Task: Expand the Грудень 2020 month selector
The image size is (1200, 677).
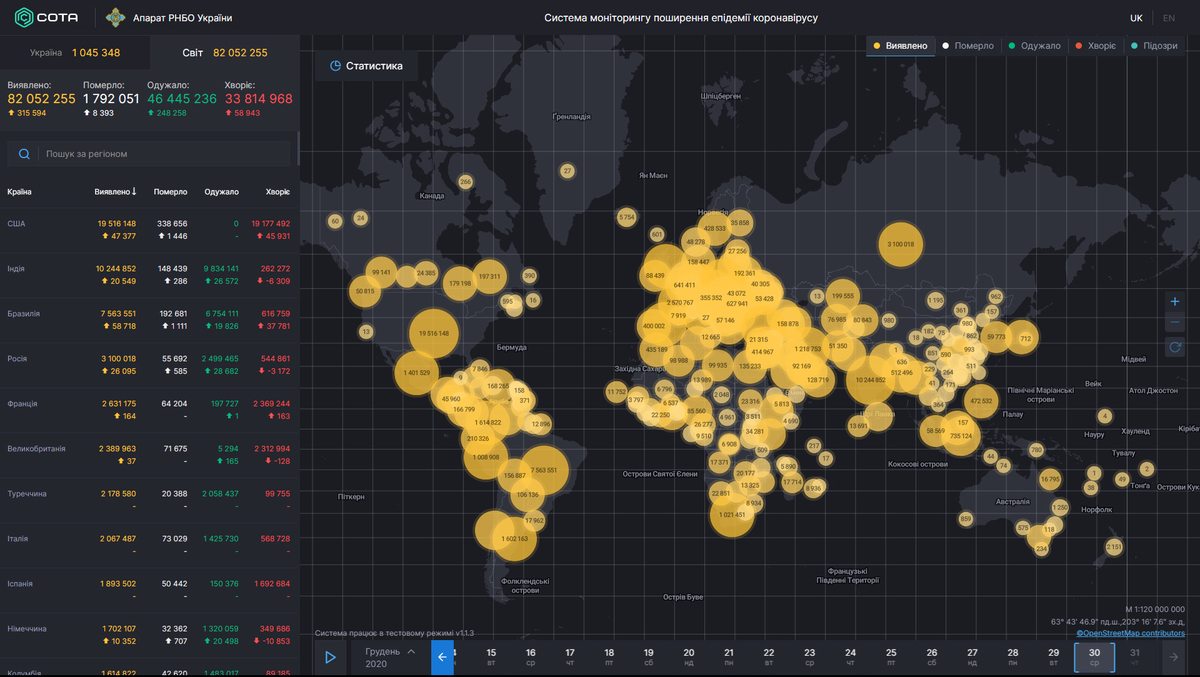Action: [x=390, y=657]
